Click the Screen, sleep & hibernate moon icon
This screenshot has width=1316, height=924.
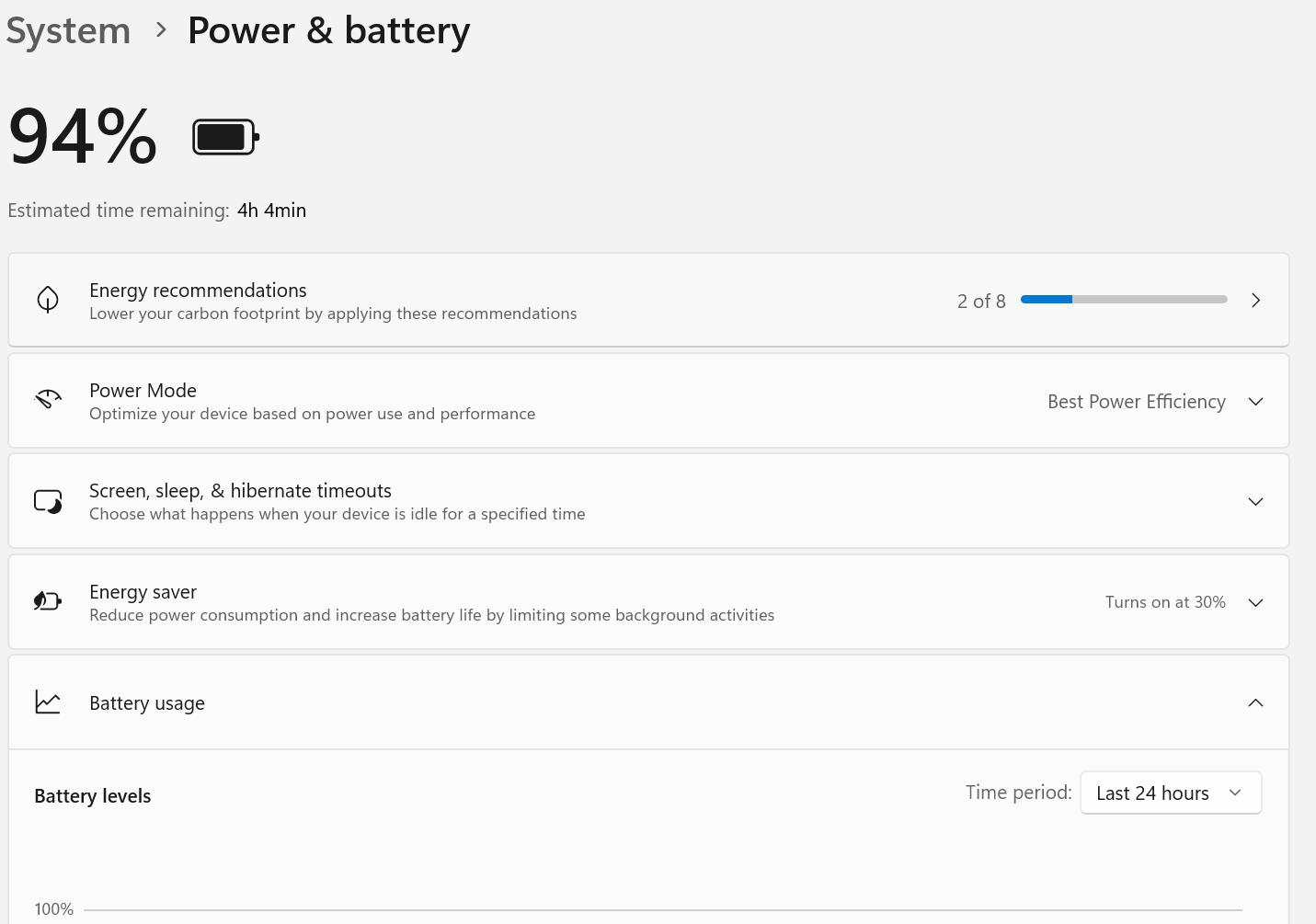click(48, 501)
